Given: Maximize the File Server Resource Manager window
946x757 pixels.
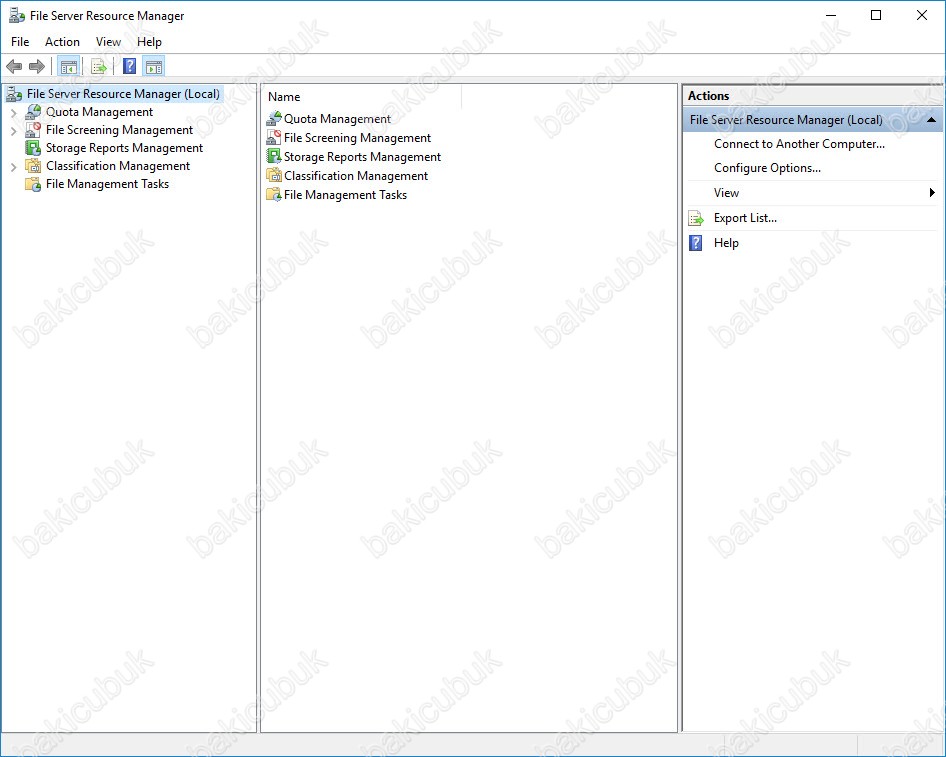Looking at the screenshot, I should coord(876,16).
